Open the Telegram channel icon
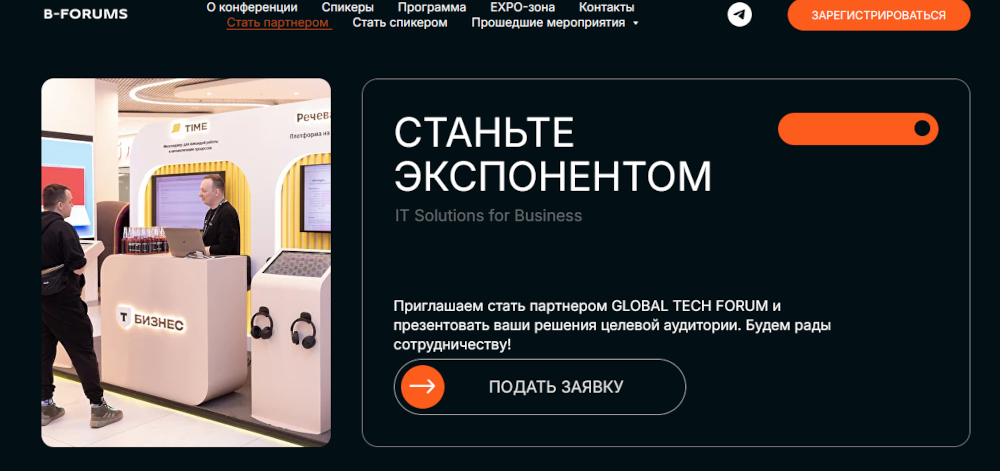 point(739,15)
